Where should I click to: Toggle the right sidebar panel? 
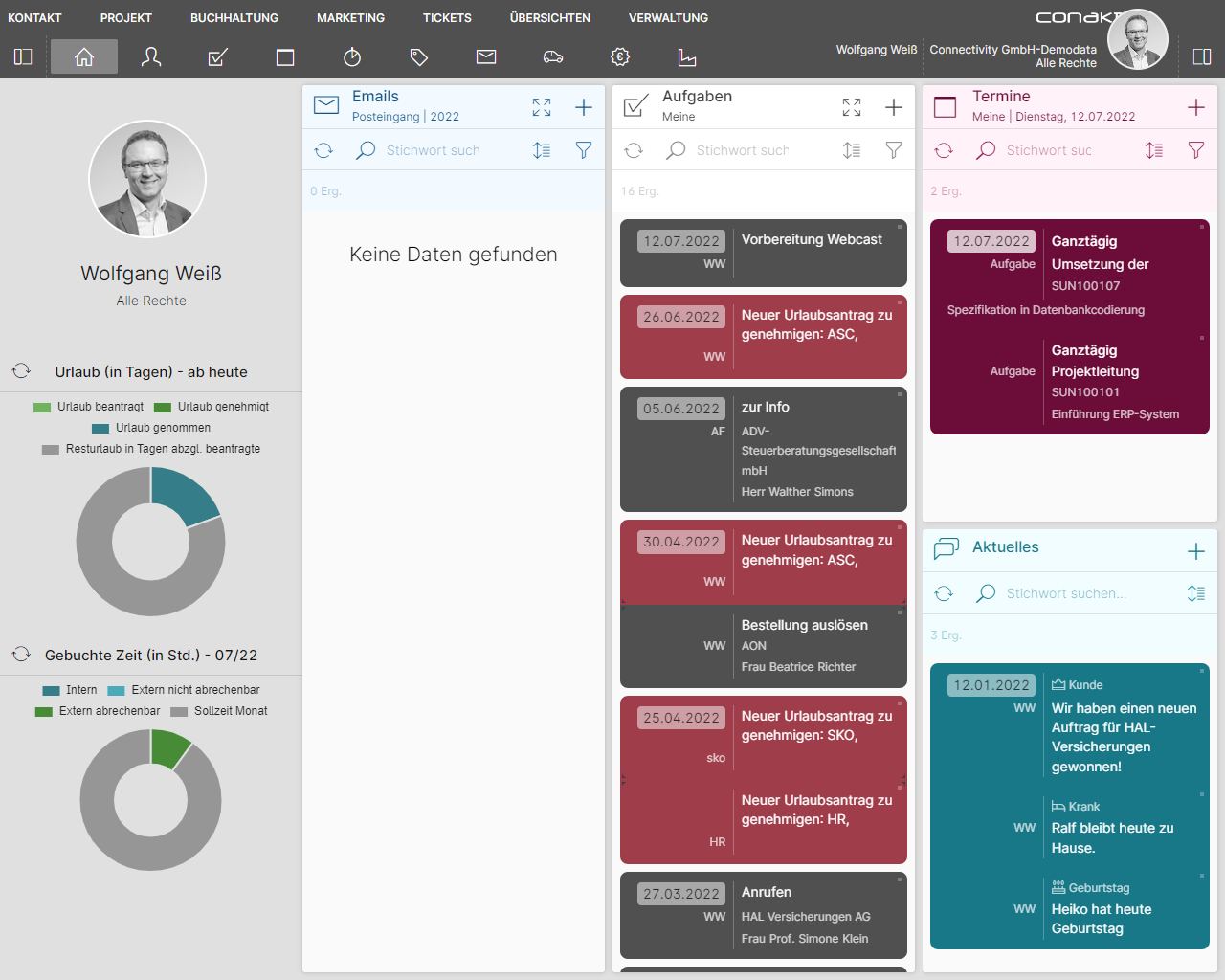point(1202,57)
